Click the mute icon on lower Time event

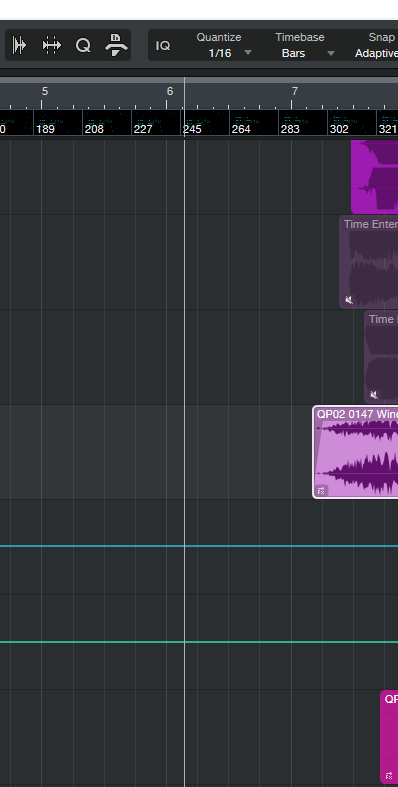pyautogui.click(x=374, y=395)
